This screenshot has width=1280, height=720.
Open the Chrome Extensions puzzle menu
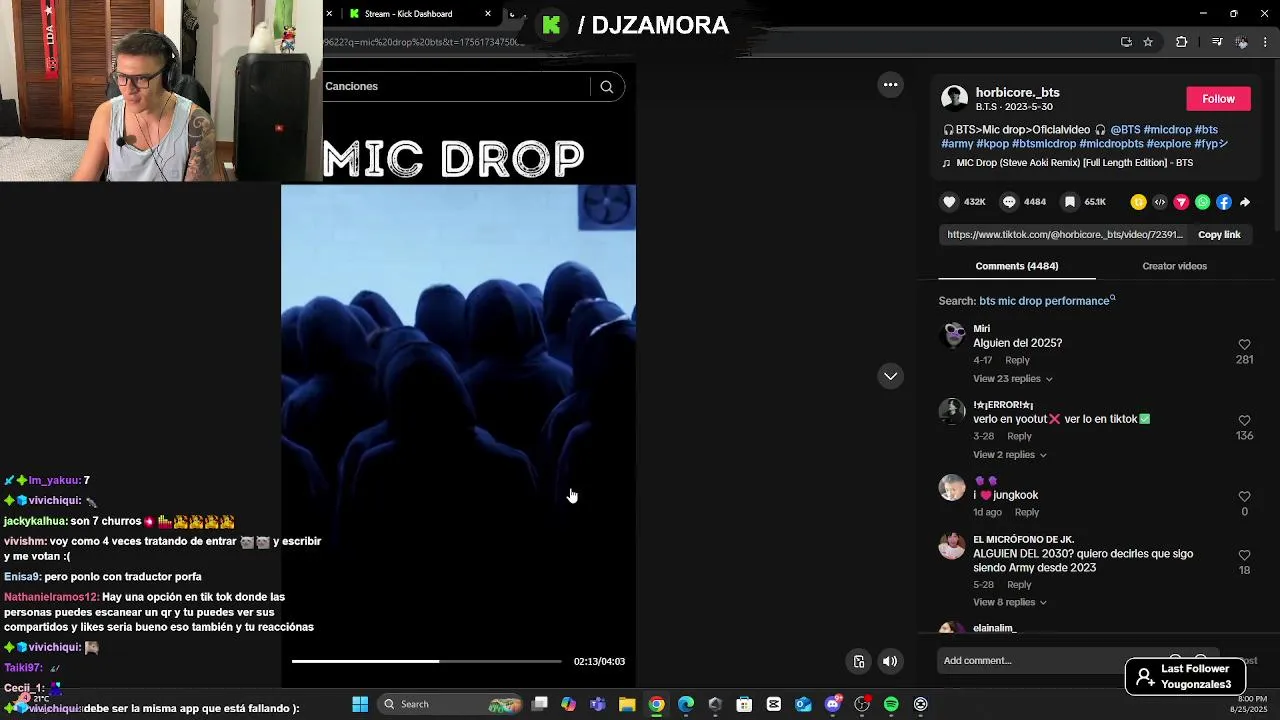[1181, 42]
